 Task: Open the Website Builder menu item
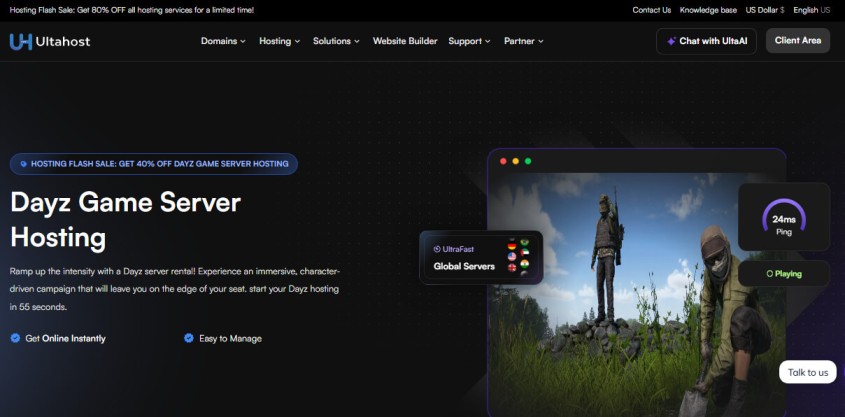tap(405, 41)
